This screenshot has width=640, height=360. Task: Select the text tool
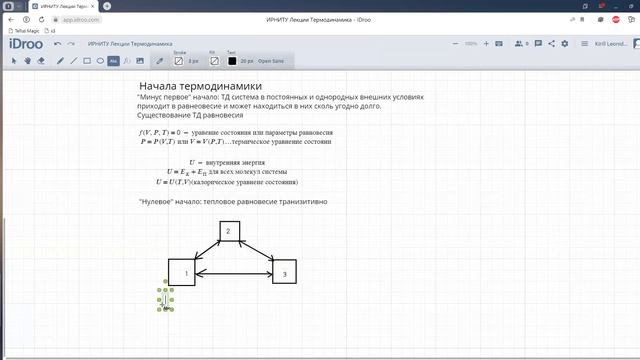tap(113, 61)
